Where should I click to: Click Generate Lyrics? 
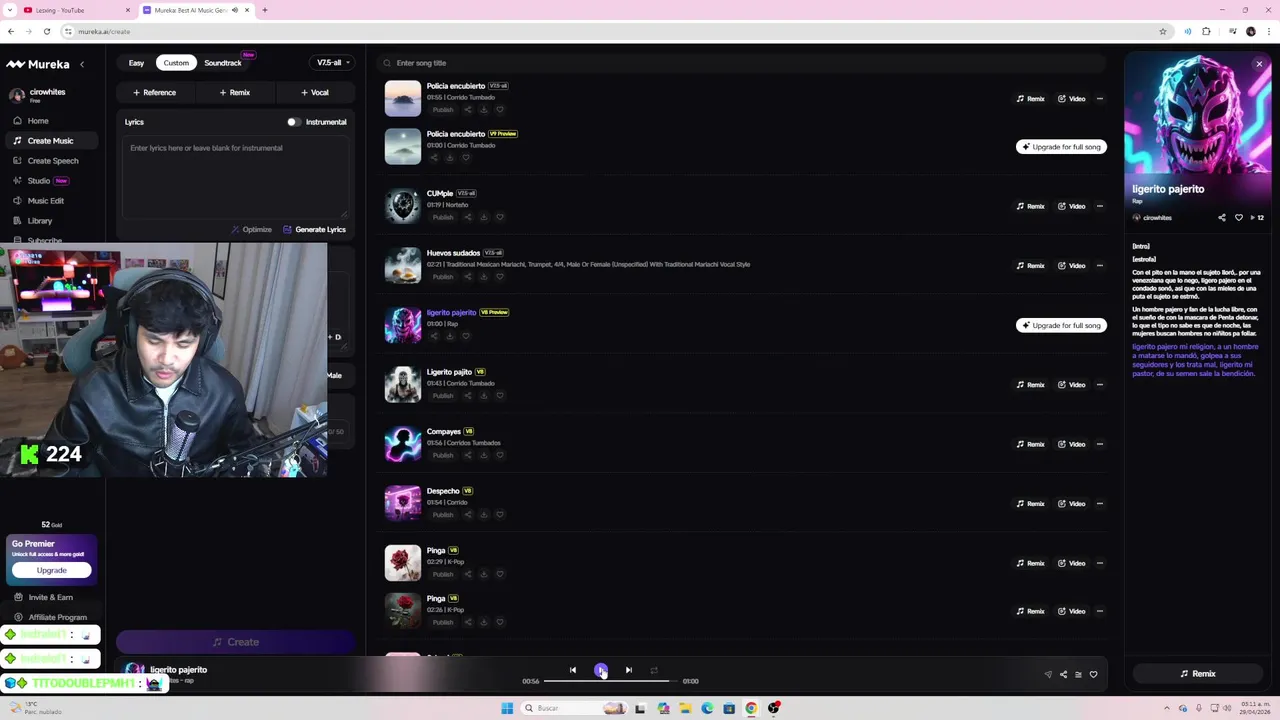coord(314,230)
